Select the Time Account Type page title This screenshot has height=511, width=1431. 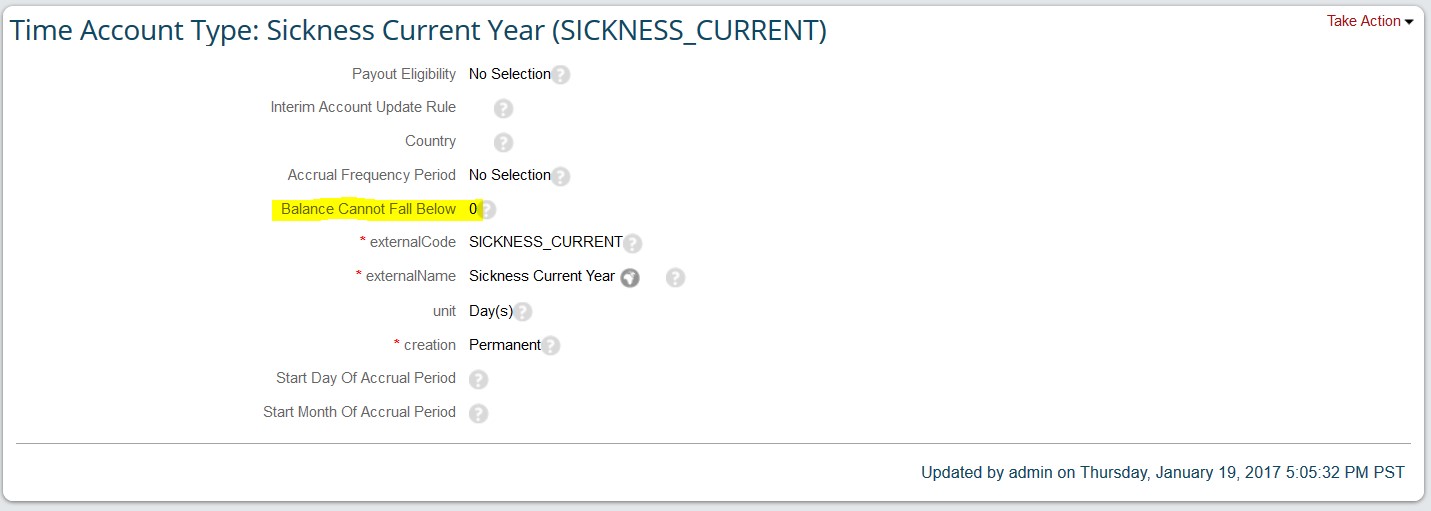coord(418,31)
